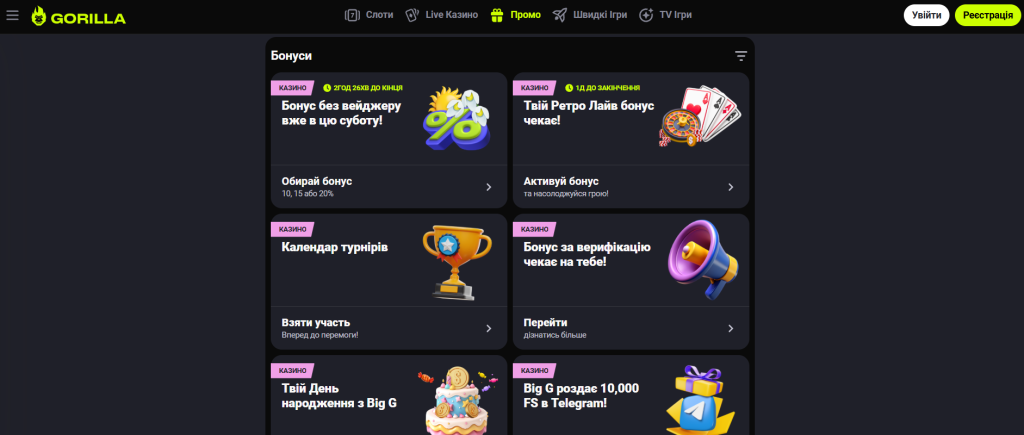Open the Слоти tab
The image size is (1024, 435).
point(369,15)
